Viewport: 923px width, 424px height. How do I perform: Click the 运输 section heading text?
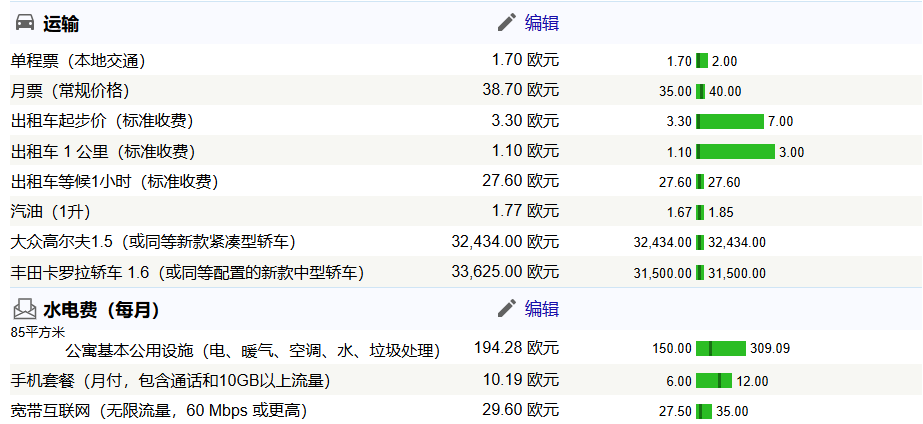61,23
